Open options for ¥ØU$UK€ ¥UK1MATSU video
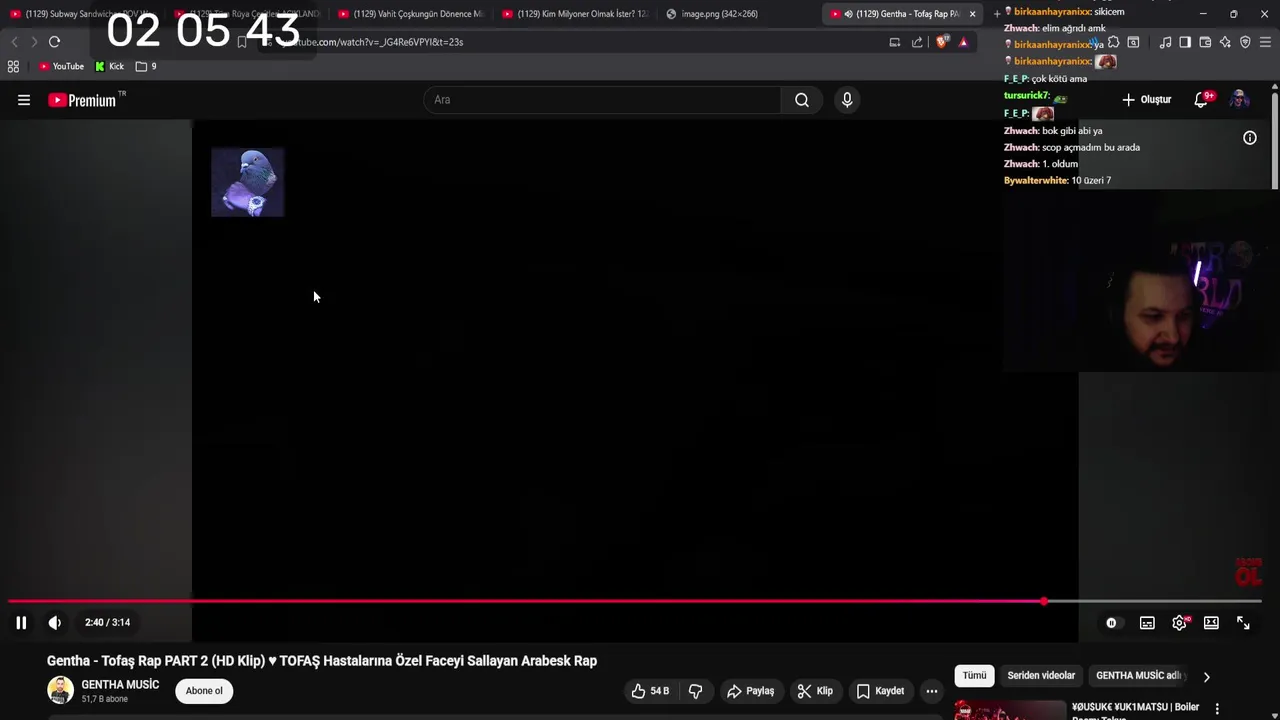The image size is (1280, 720). (1217, 709)
